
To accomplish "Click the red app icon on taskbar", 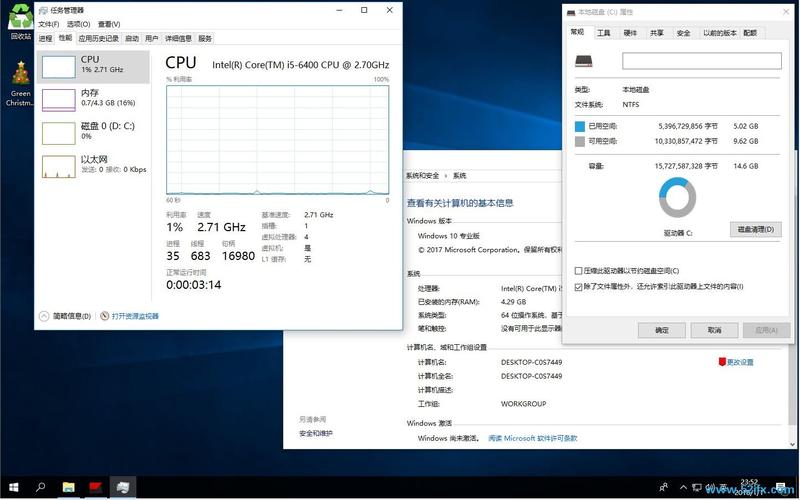I will 95,488.
